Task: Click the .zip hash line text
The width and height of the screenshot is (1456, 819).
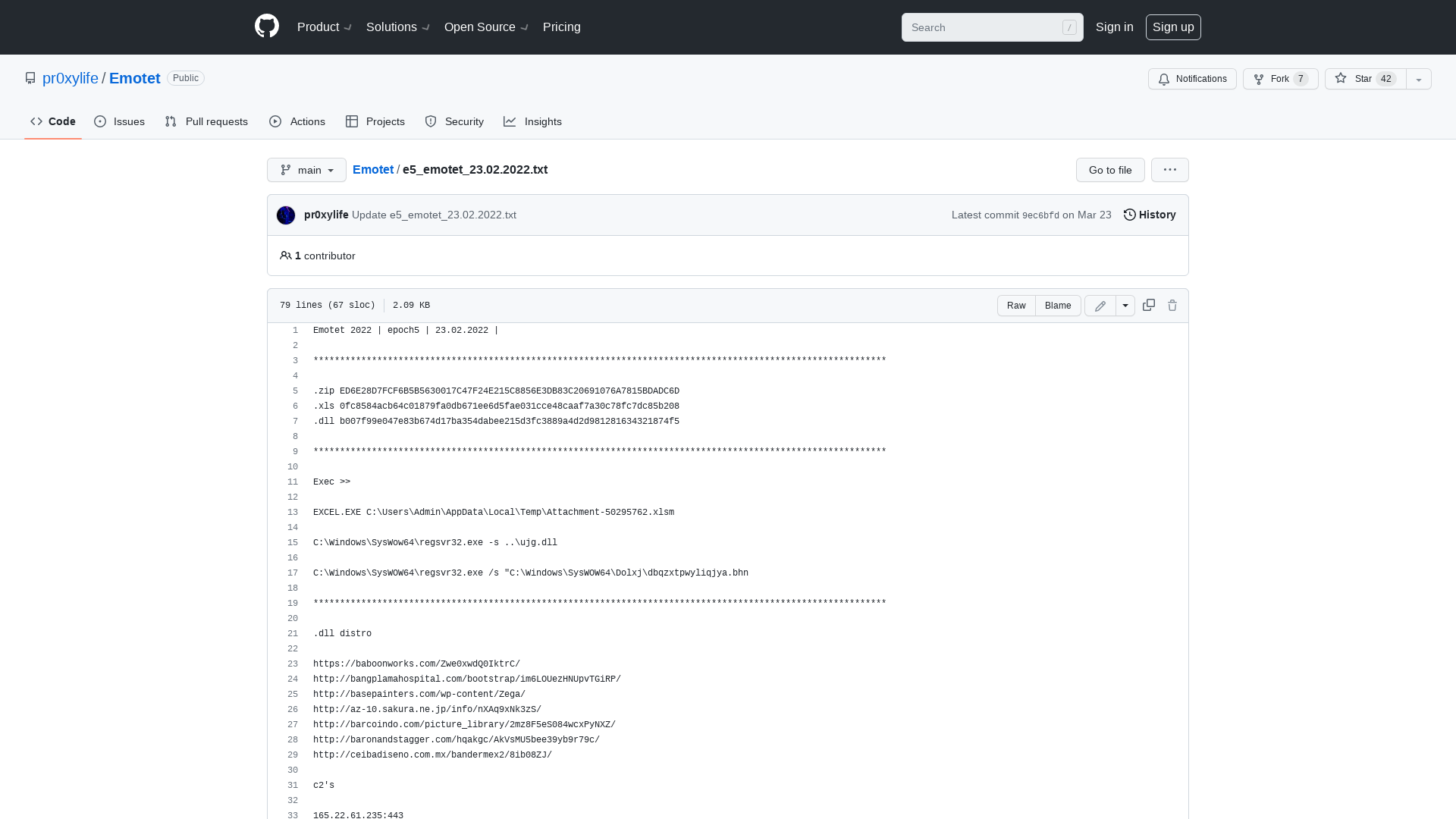Action: click(x=496, y=391)
